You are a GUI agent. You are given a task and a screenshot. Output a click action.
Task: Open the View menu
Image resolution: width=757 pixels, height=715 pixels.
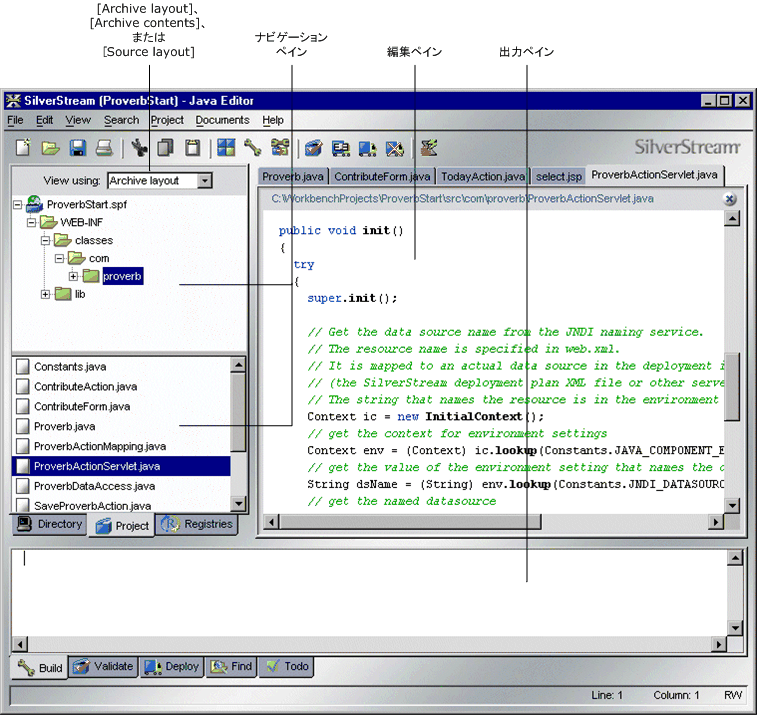point(78,120)
